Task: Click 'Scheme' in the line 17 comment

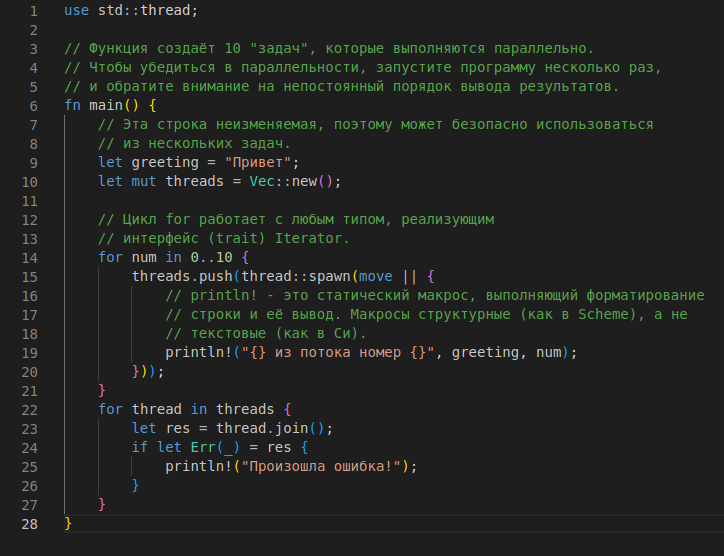Action: (603, 314)
